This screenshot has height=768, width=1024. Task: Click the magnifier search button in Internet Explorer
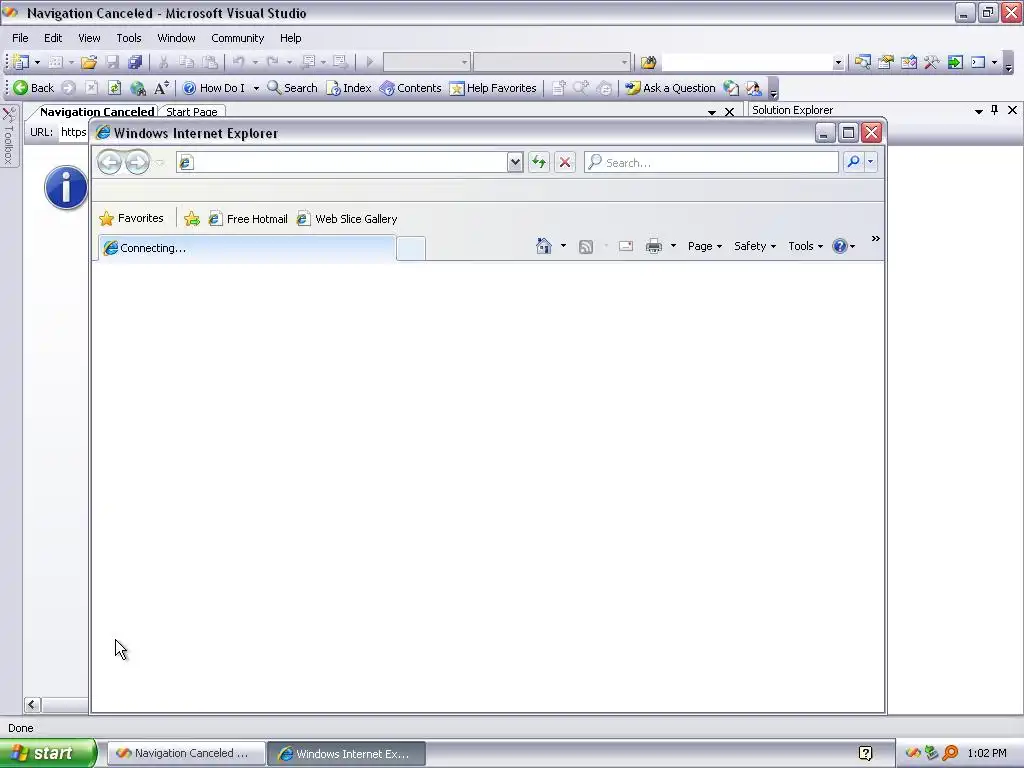click(x=853, y=162)
